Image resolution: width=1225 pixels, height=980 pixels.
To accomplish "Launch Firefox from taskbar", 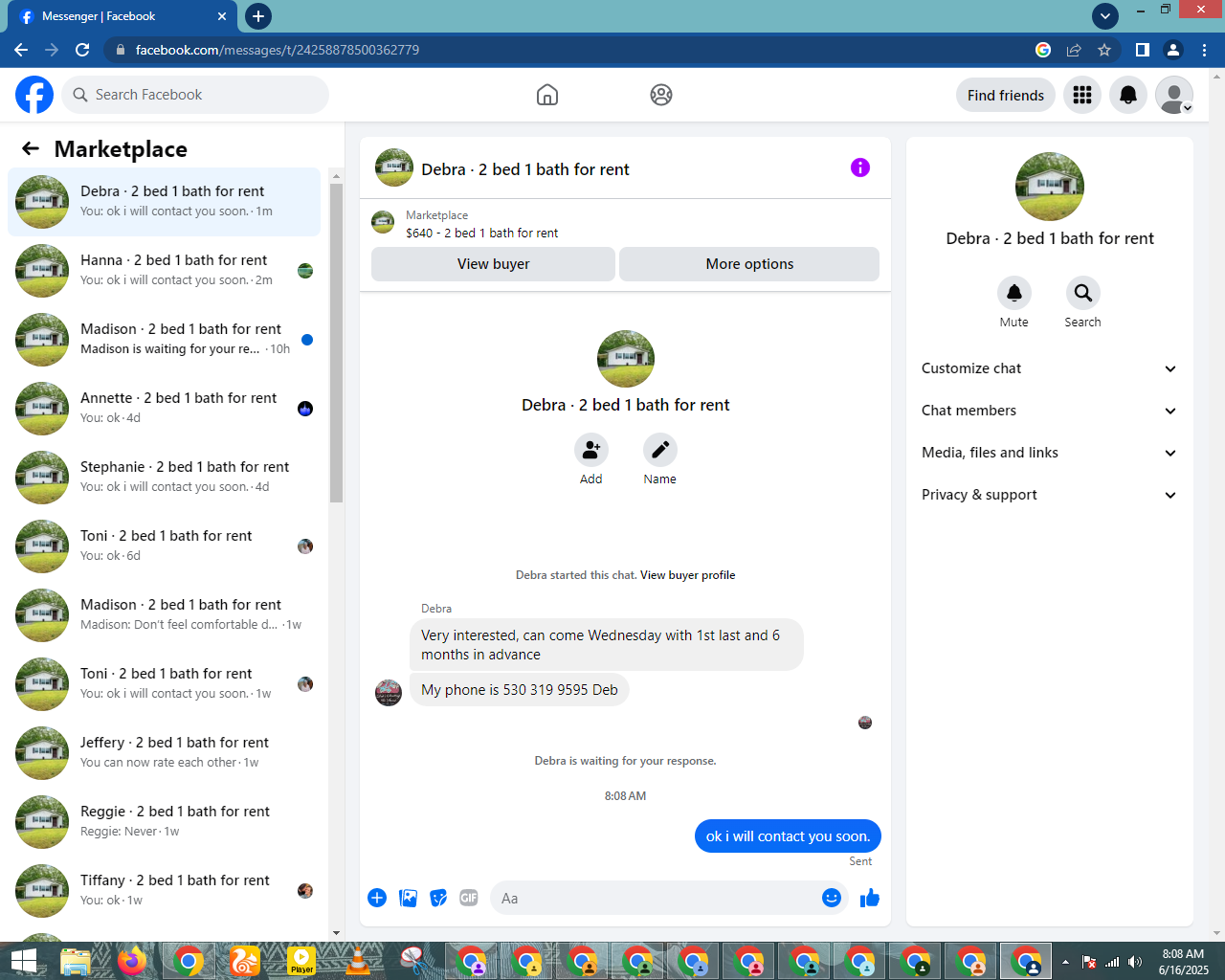I will tap(132, 961).
